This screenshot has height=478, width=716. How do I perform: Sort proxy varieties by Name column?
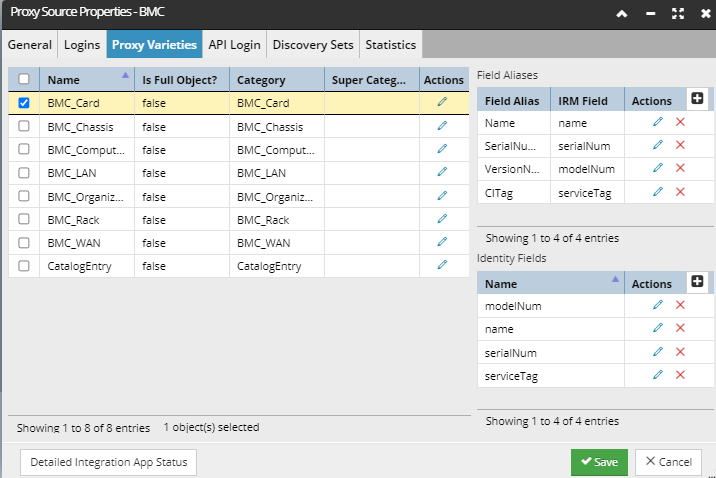coord(87,79)
